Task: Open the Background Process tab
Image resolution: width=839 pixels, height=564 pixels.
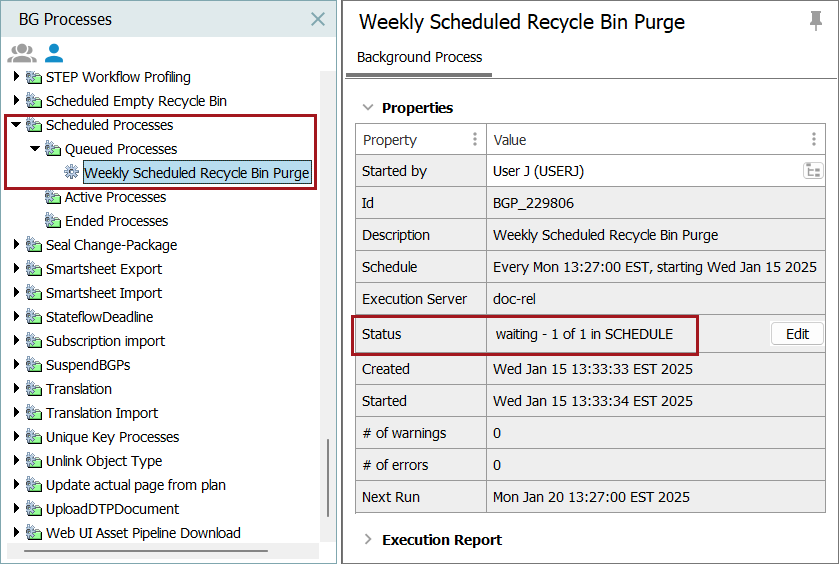Action: [419, 58]
